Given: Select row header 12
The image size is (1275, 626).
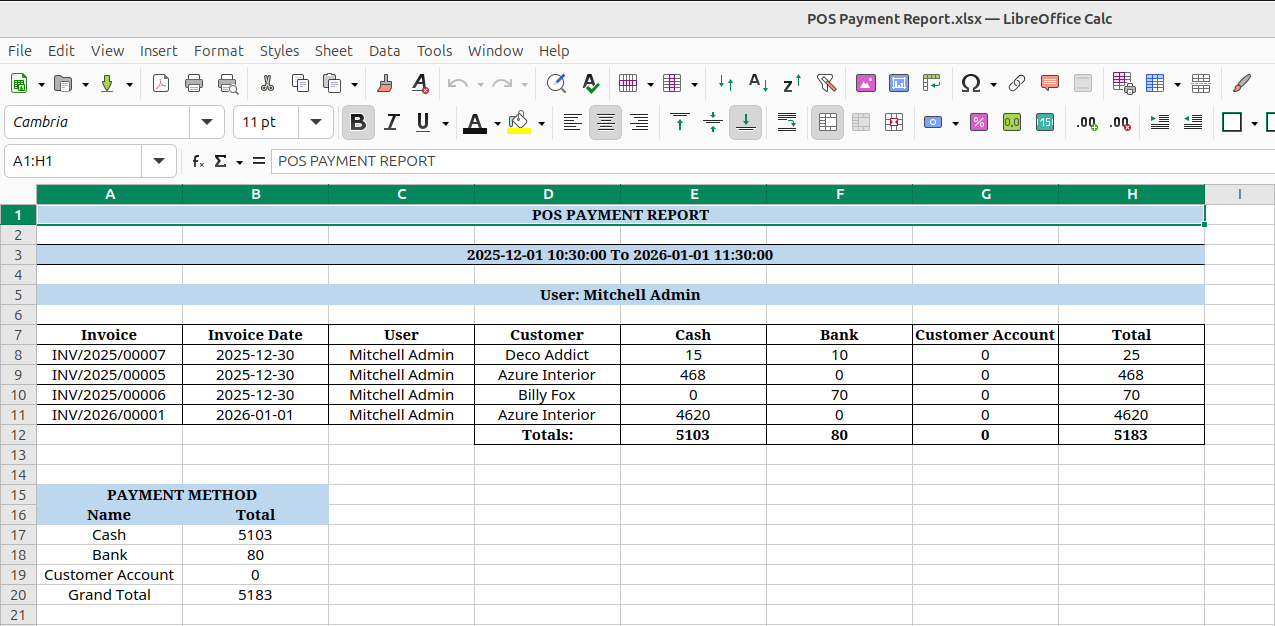Looking at the screenshot, I should pyautogui.click(x=18, y=435).
